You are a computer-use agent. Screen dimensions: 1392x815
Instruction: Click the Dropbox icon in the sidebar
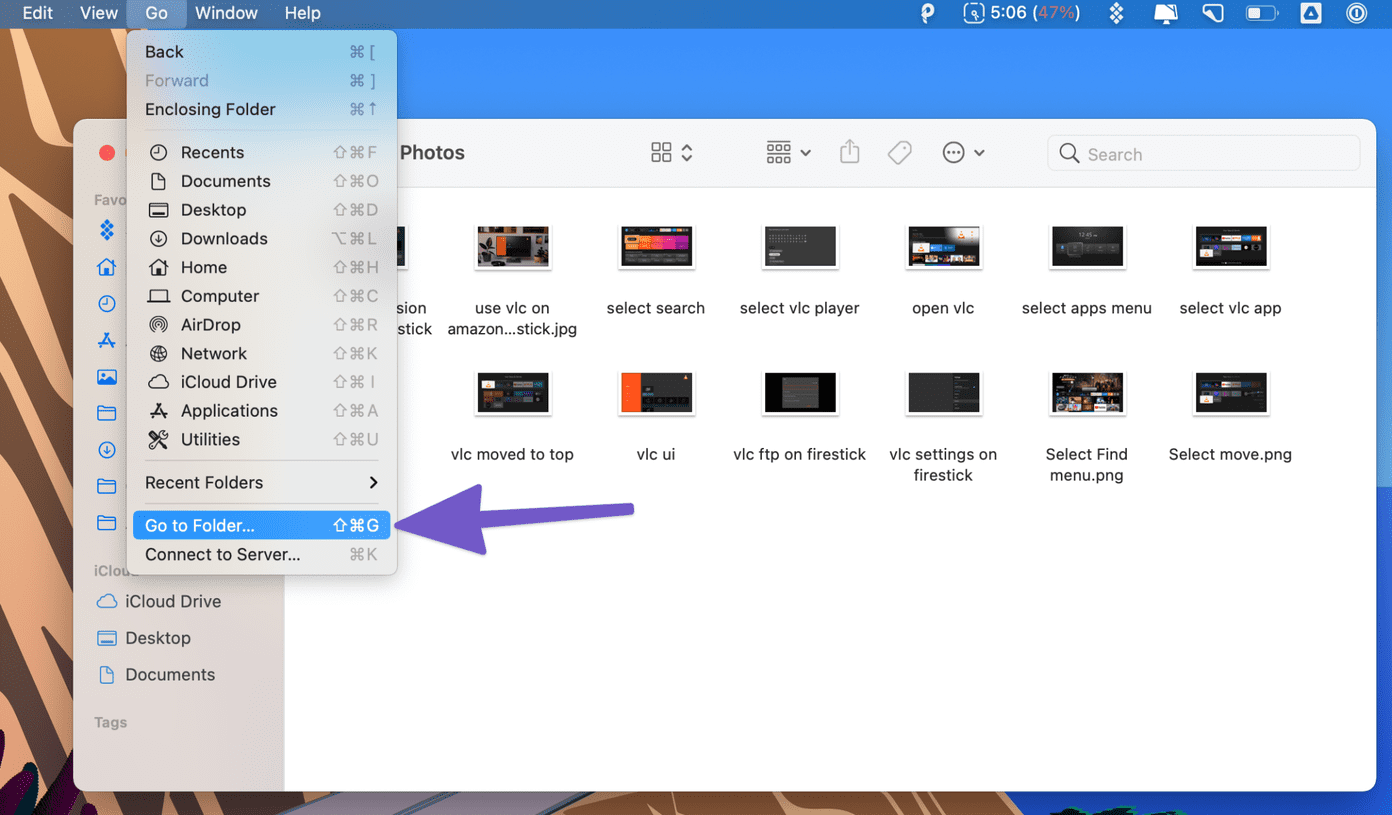[x=107, y=230]
